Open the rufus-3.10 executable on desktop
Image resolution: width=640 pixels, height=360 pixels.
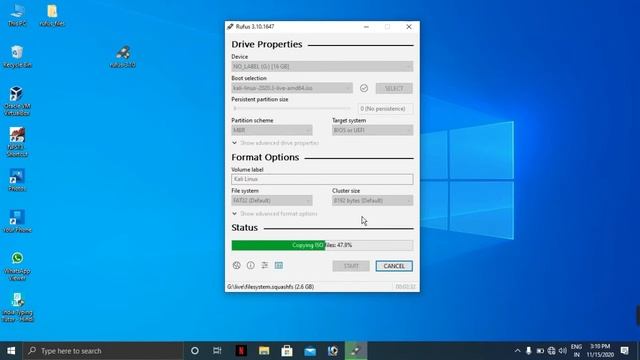click(x=123, y=56)
